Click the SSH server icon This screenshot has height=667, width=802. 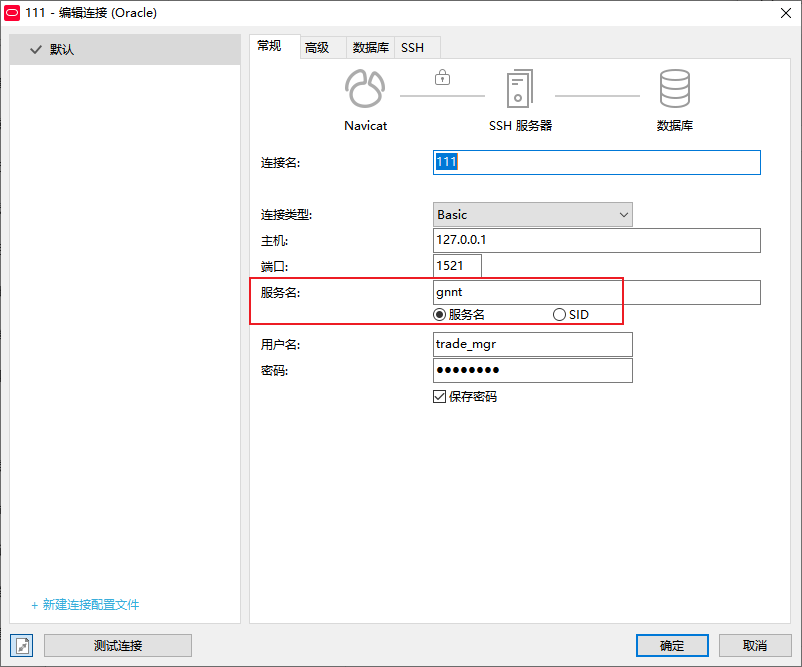point(520,88)
